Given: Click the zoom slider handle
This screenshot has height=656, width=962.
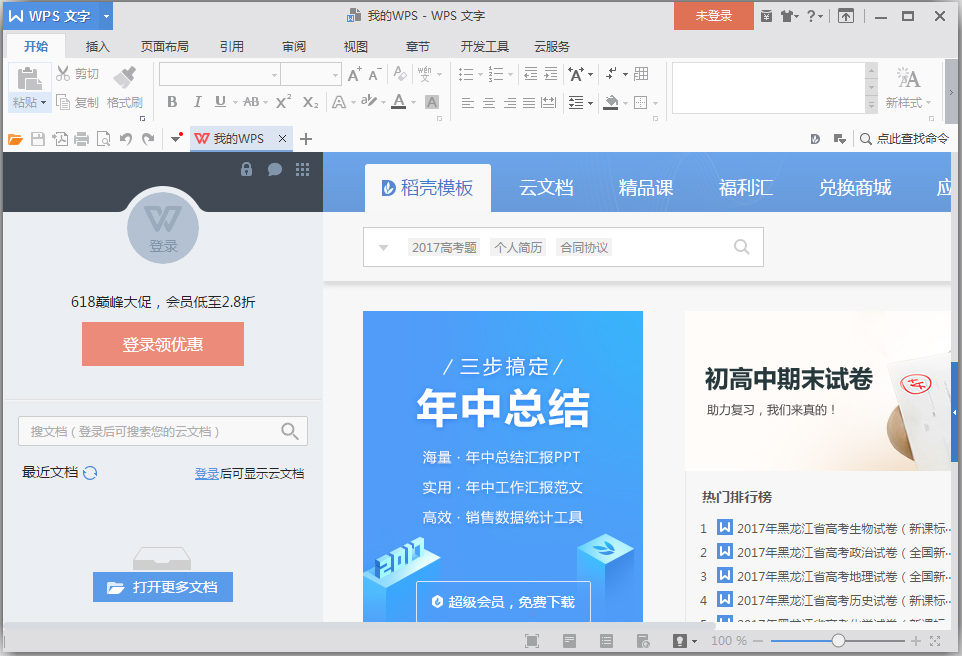Looking at the screenshot, I should [x=838, y=641].
